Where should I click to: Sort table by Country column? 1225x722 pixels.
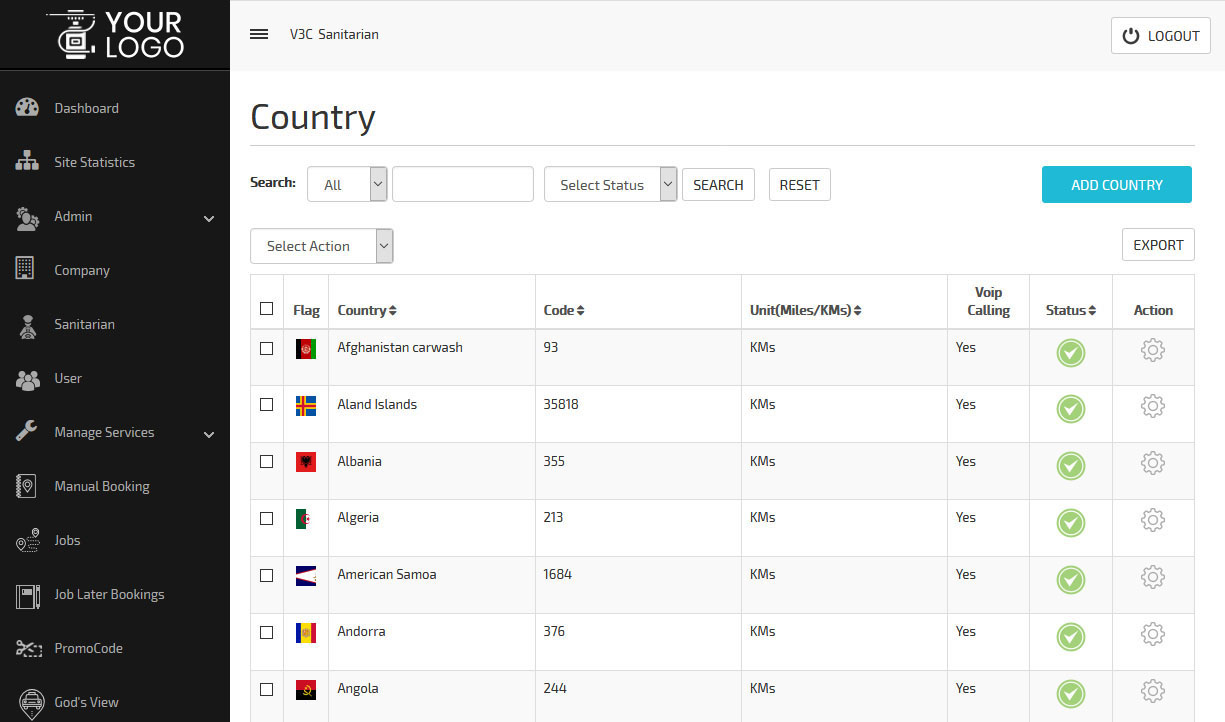click(x=367, y=310)
